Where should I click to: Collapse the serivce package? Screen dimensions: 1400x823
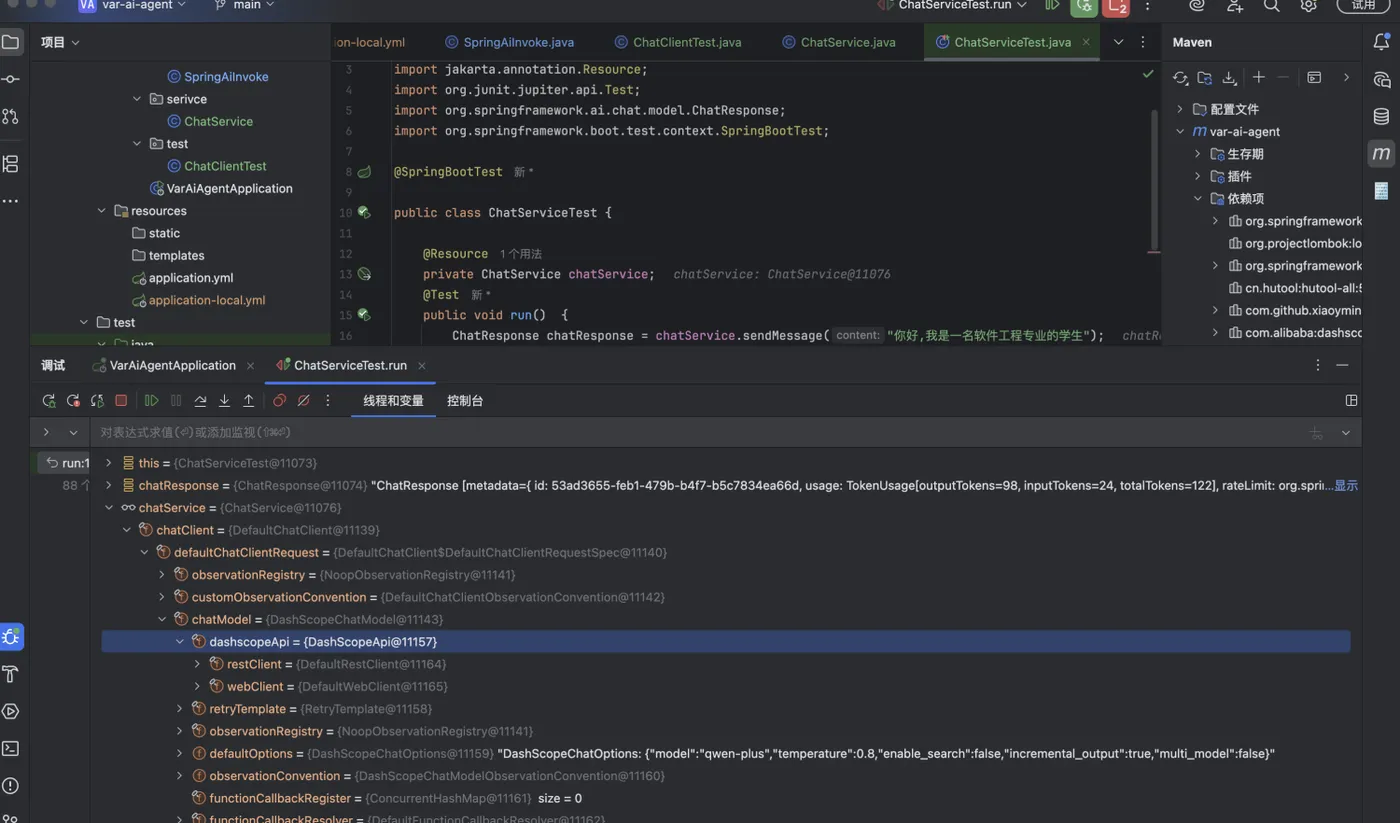click(137, 99)
